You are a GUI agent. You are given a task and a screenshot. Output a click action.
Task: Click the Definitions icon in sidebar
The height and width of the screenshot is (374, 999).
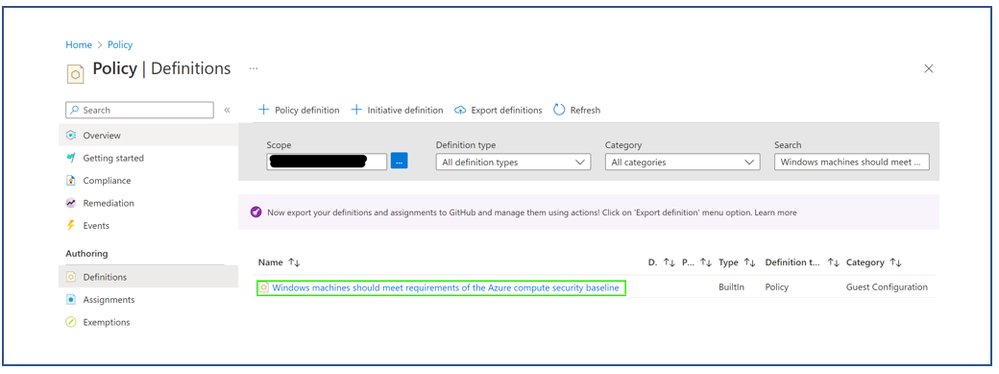tap(71, 277)
